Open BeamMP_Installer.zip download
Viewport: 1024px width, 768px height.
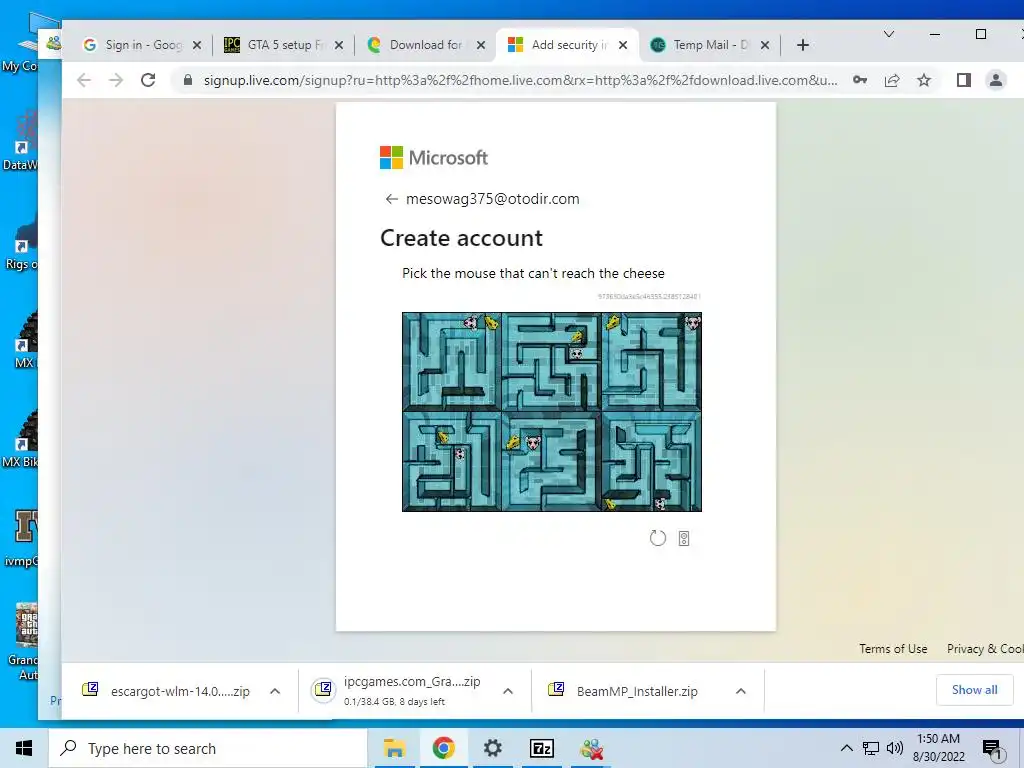point(626,691)
